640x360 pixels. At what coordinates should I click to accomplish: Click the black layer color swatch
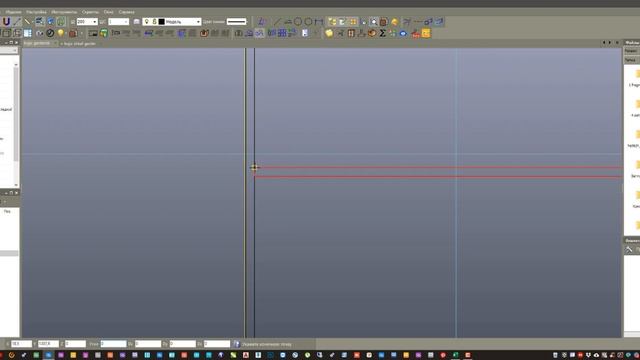point(161,22)
